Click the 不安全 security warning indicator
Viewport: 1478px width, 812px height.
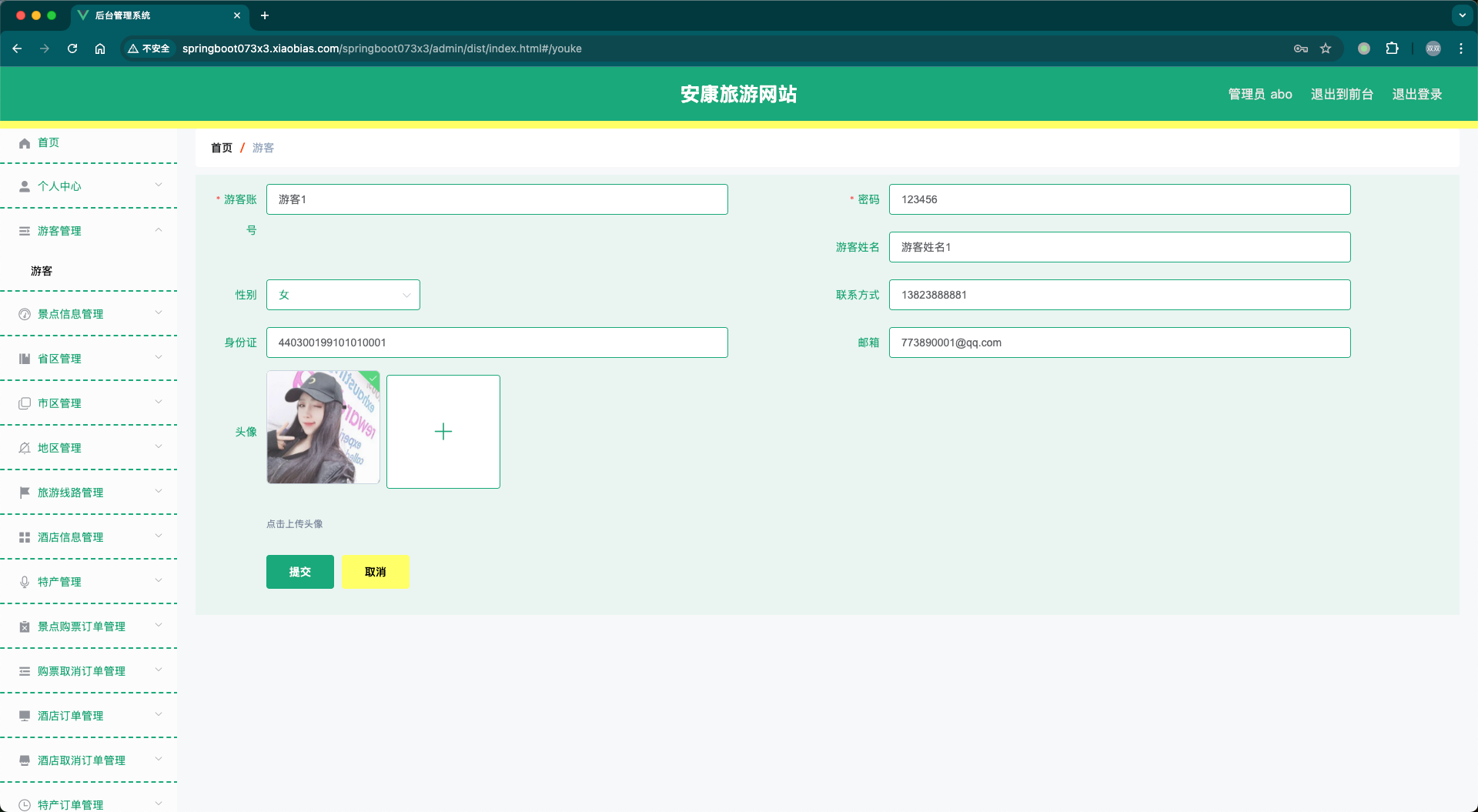click(149, 48)
